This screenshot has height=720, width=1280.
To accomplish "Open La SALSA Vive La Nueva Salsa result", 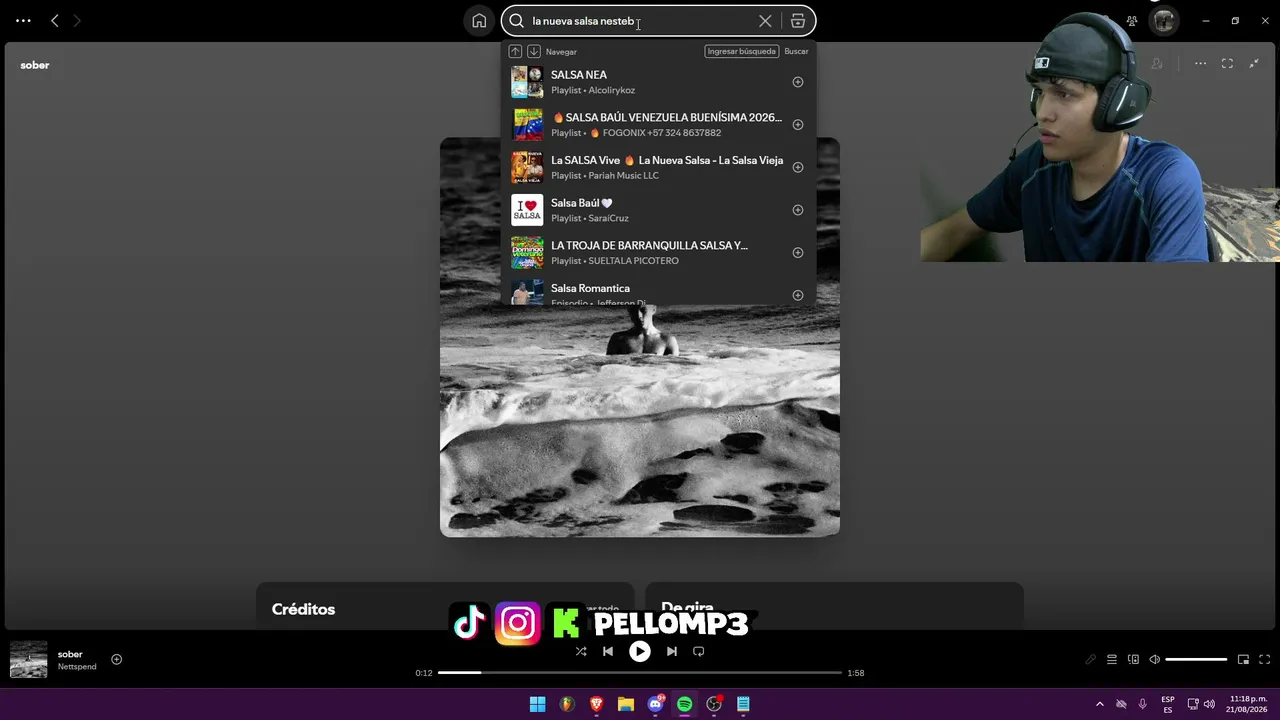I will (x=658, y=167).
